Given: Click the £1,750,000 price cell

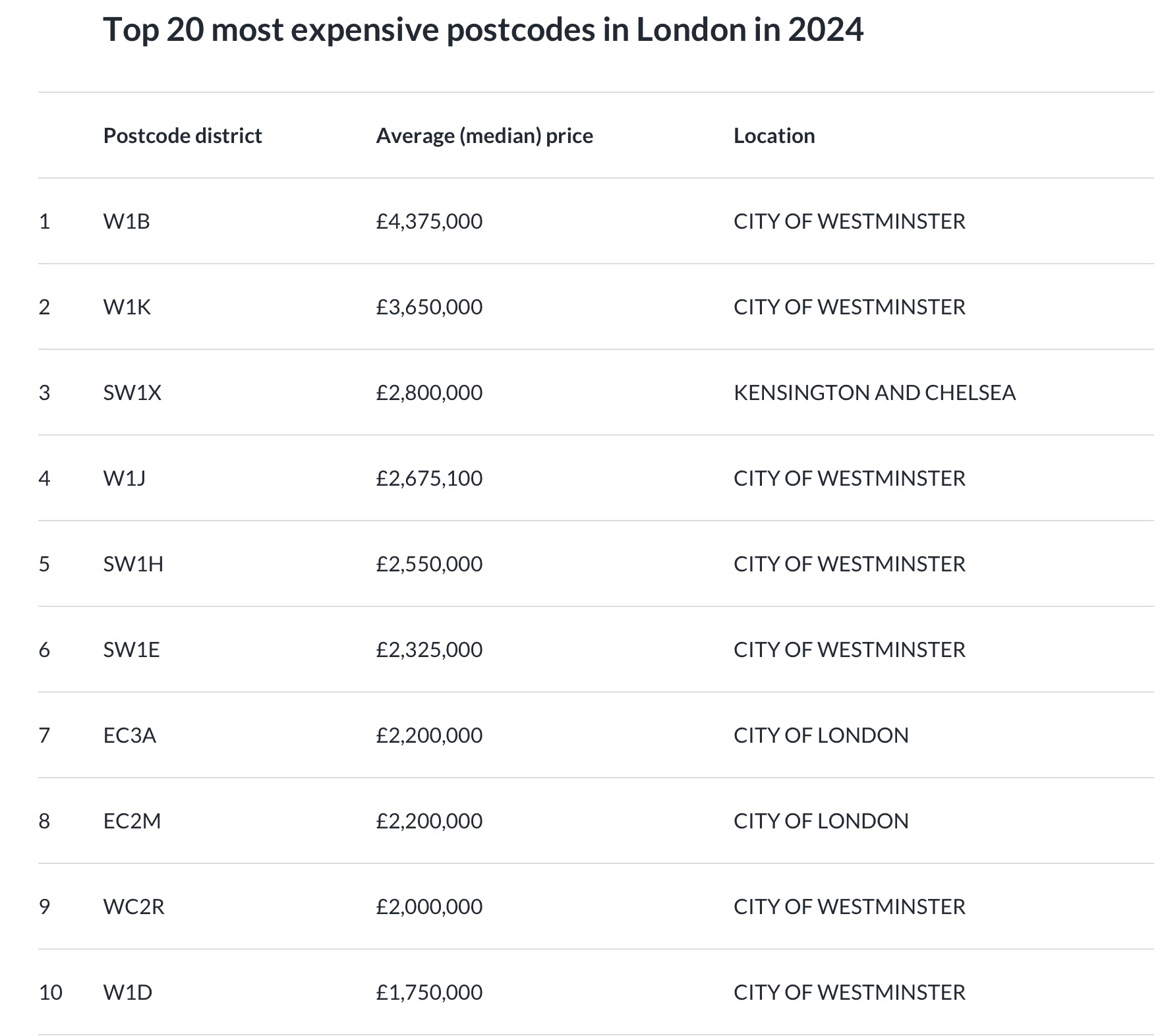Looking at the screenshot, I should [x=429, y=993].
